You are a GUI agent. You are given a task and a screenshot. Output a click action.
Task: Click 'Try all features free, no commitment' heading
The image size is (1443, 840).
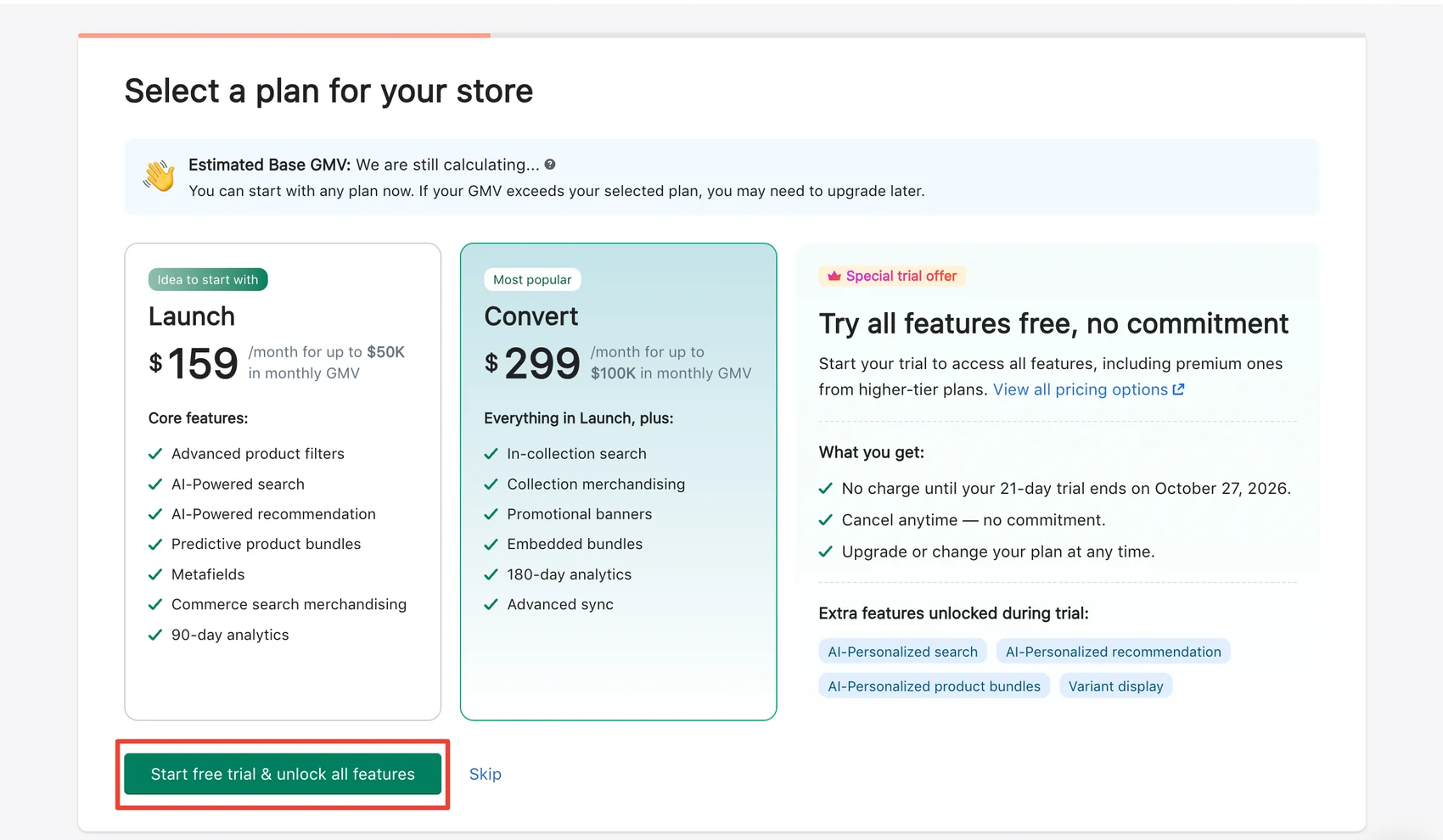[x=1053, y=323]
